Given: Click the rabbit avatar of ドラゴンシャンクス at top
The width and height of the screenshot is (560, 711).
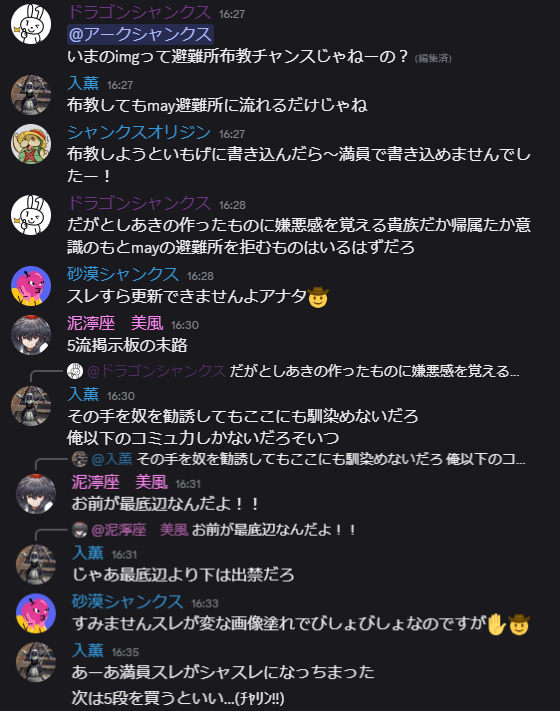Looking at the screenshot, I should coord(31,24).
